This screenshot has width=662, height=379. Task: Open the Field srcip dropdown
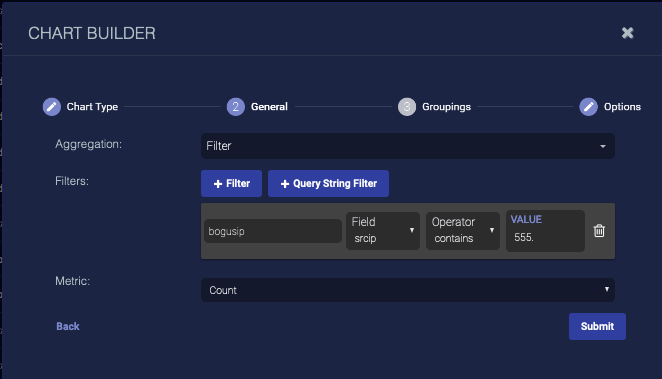point(383,230)
